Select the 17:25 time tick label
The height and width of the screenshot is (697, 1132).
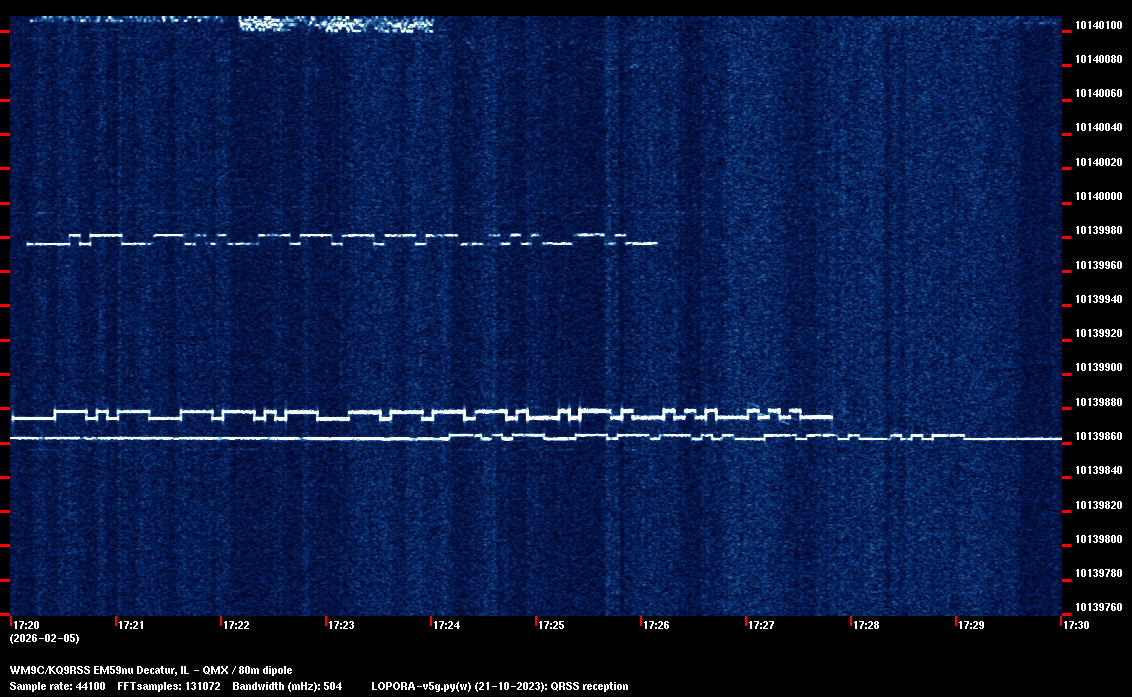pos(551,625)
